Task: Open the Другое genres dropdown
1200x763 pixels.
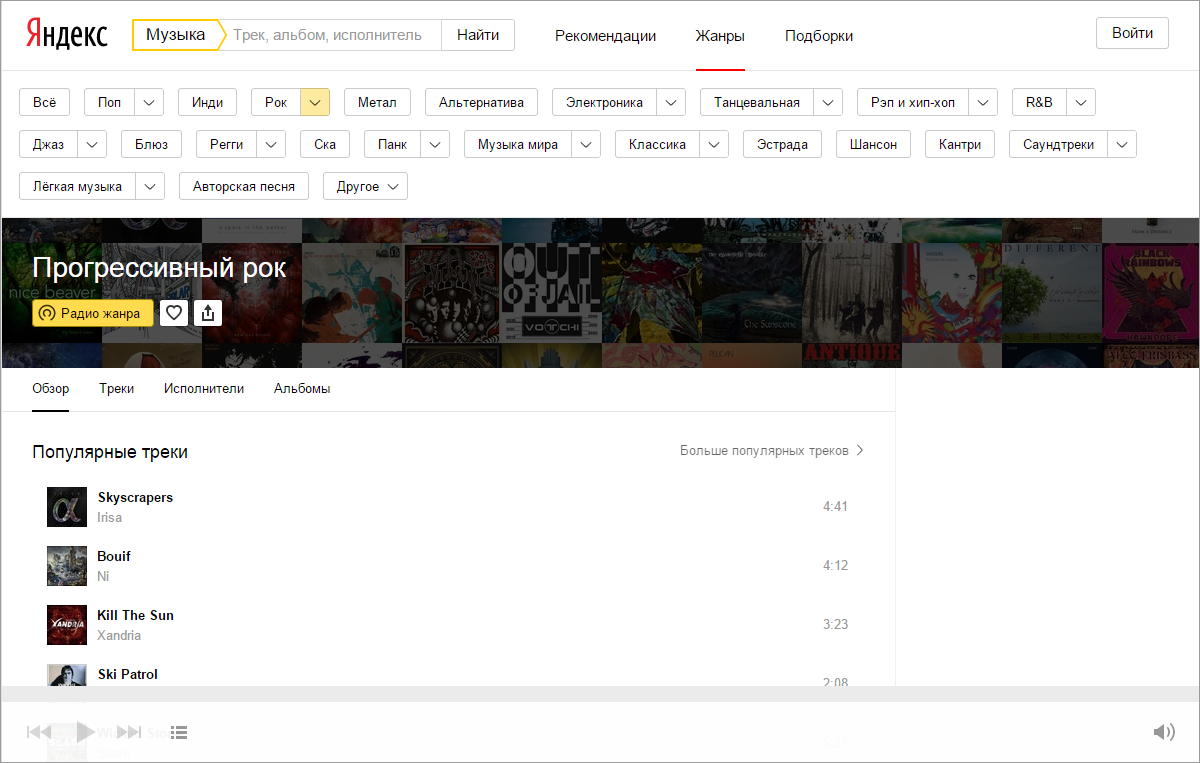Action: click(x=365, y=186)
